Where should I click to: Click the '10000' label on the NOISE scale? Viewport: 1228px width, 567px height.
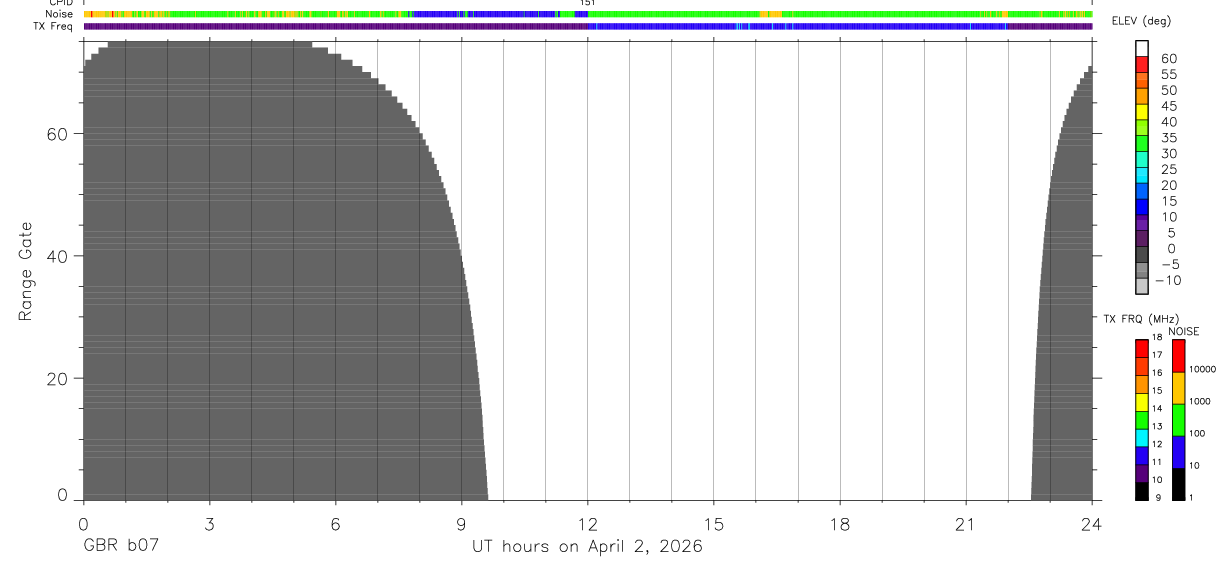pyautogui.click(x=1202, y=369)
